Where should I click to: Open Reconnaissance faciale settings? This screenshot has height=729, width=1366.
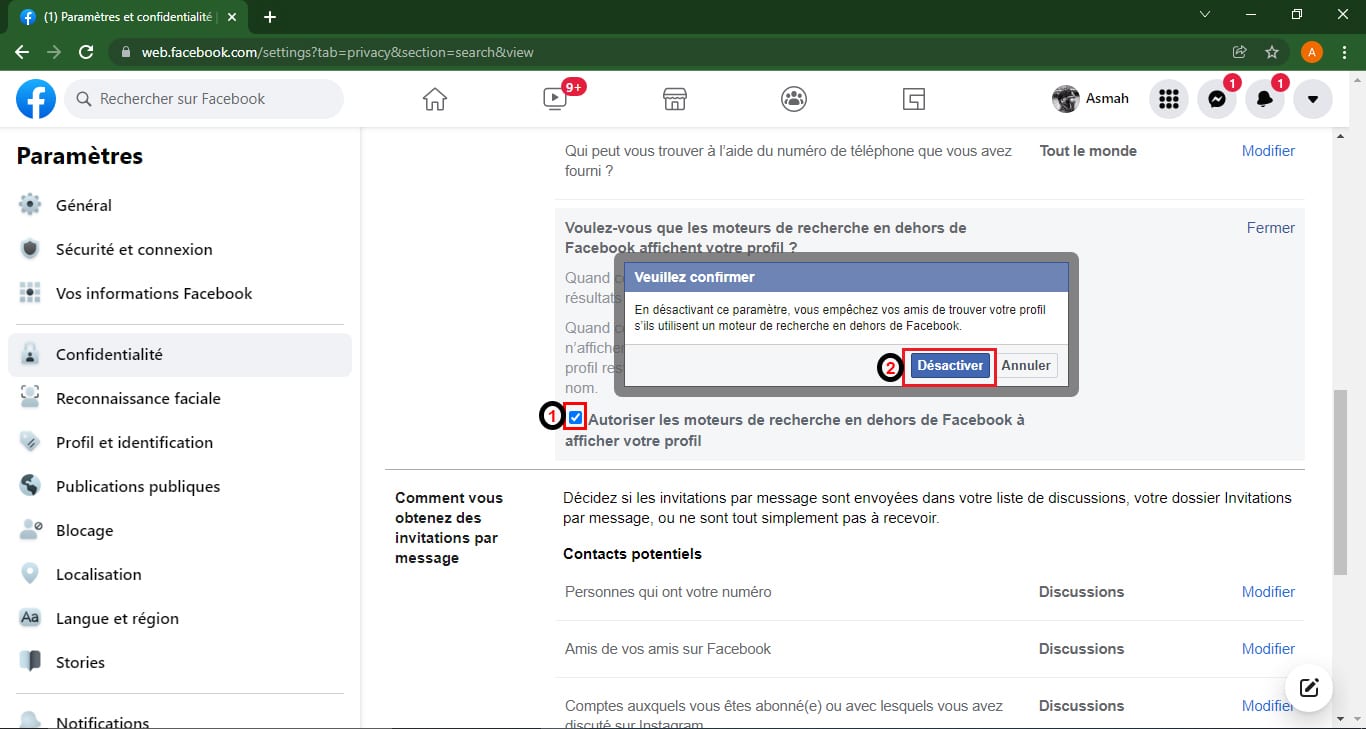(180, 398)
